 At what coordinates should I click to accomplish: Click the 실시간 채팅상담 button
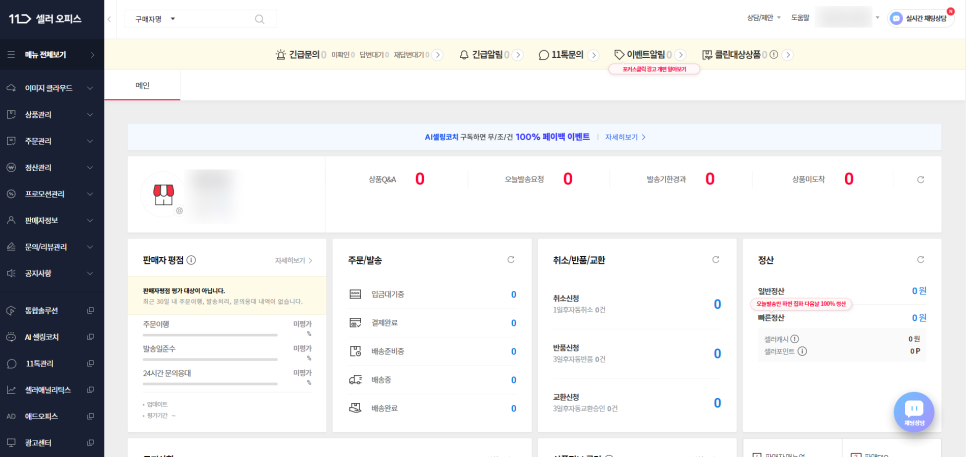tap(920, 18)
